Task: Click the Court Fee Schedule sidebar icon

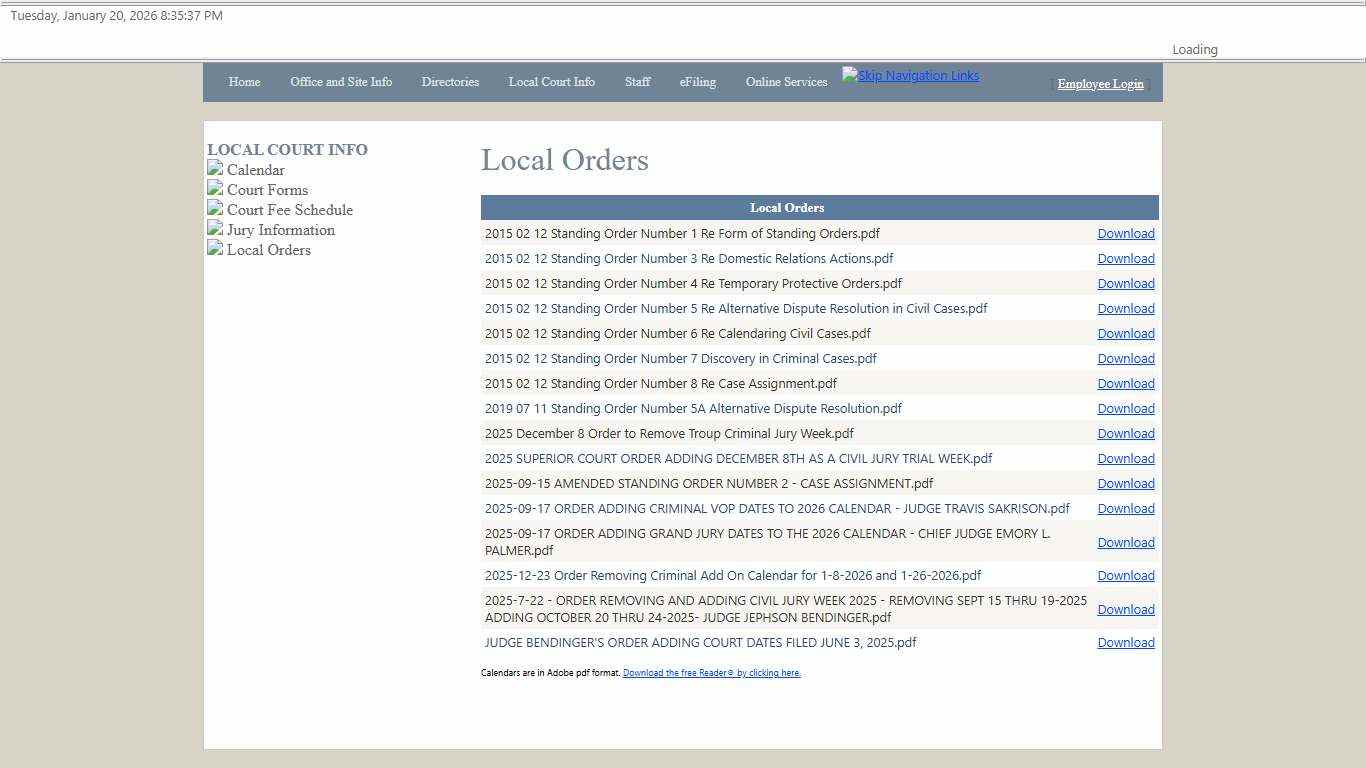Action: click(x=215, y=209)
